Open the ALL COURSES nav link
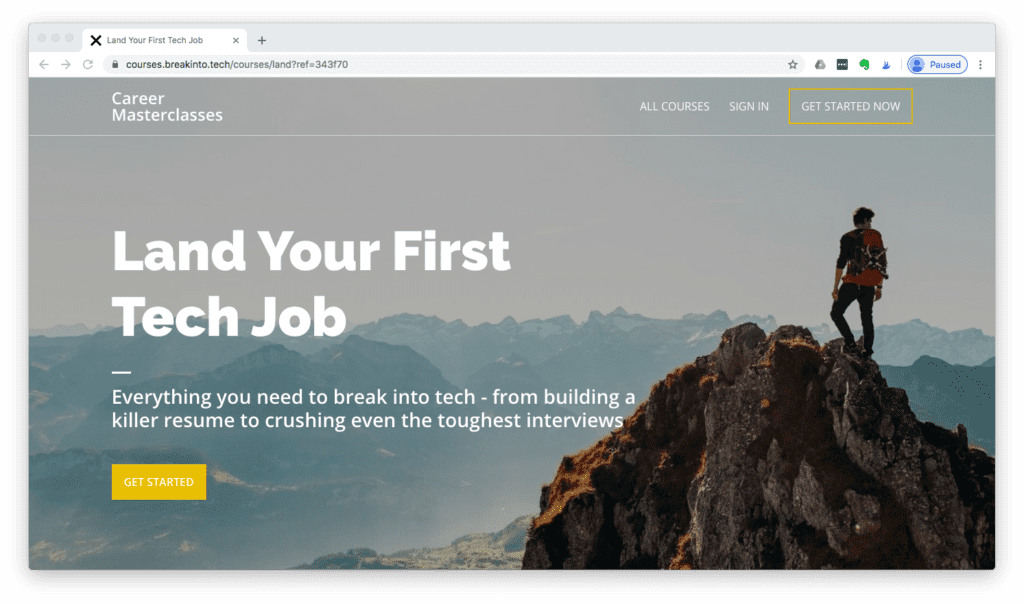 coord(674,106)
